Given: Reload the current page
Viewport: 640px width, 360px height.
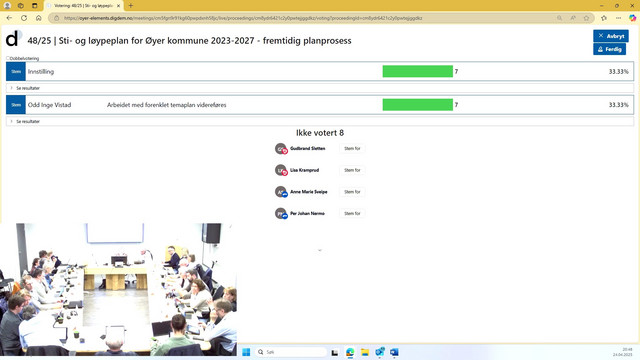Looking at the screenshot, I should point(24,18).
